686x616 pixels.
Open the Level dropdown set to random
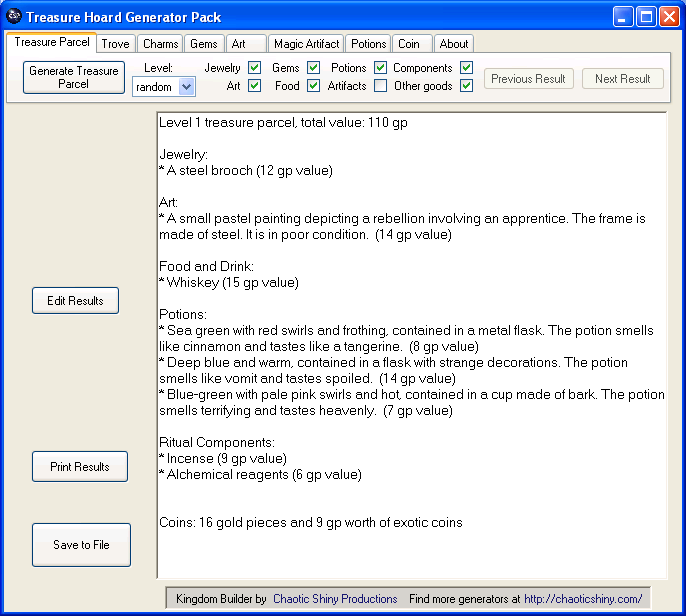click(x=164, y=87)
